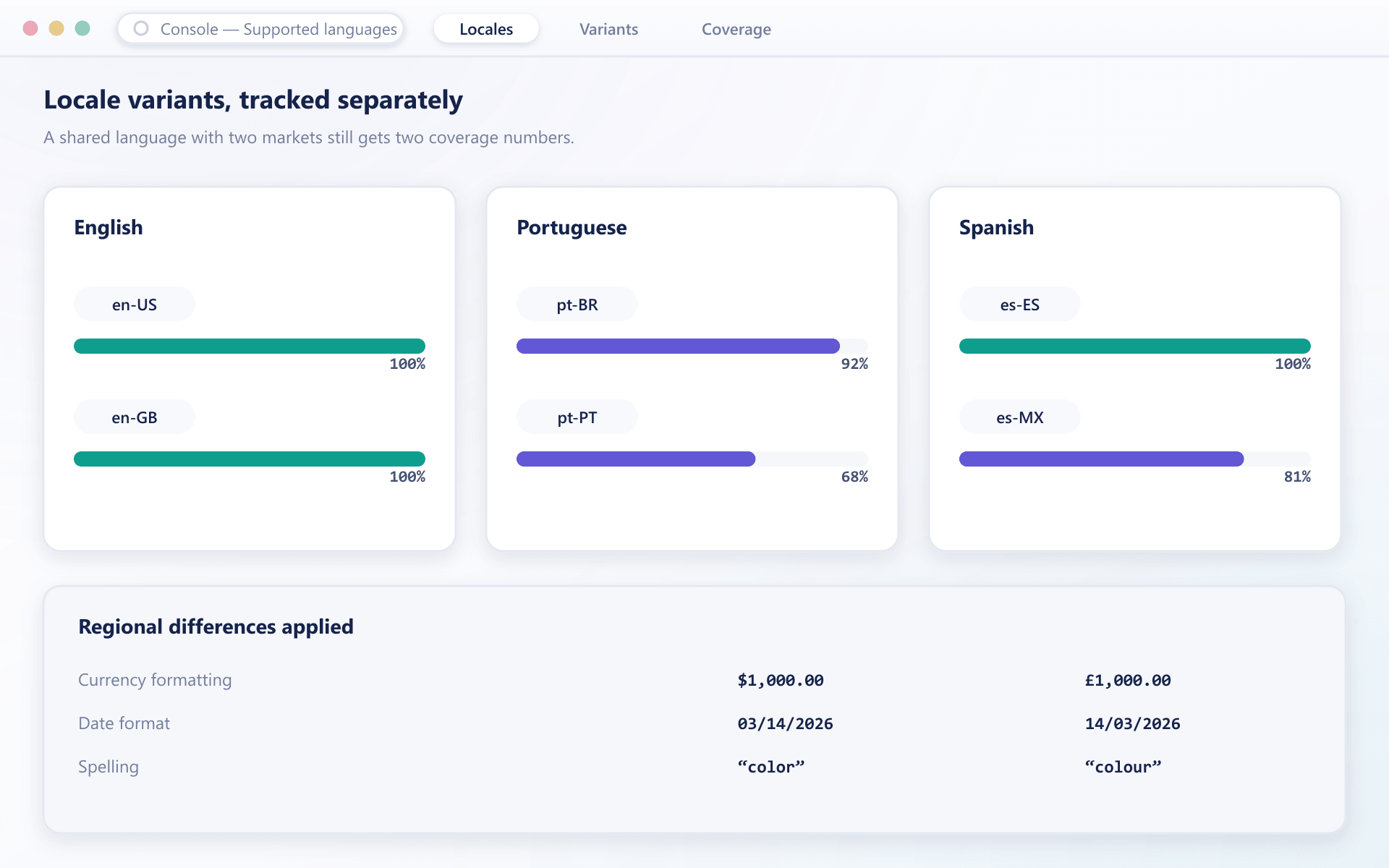Click the pt-PT 68% progress bar

[x=692, y=459]
